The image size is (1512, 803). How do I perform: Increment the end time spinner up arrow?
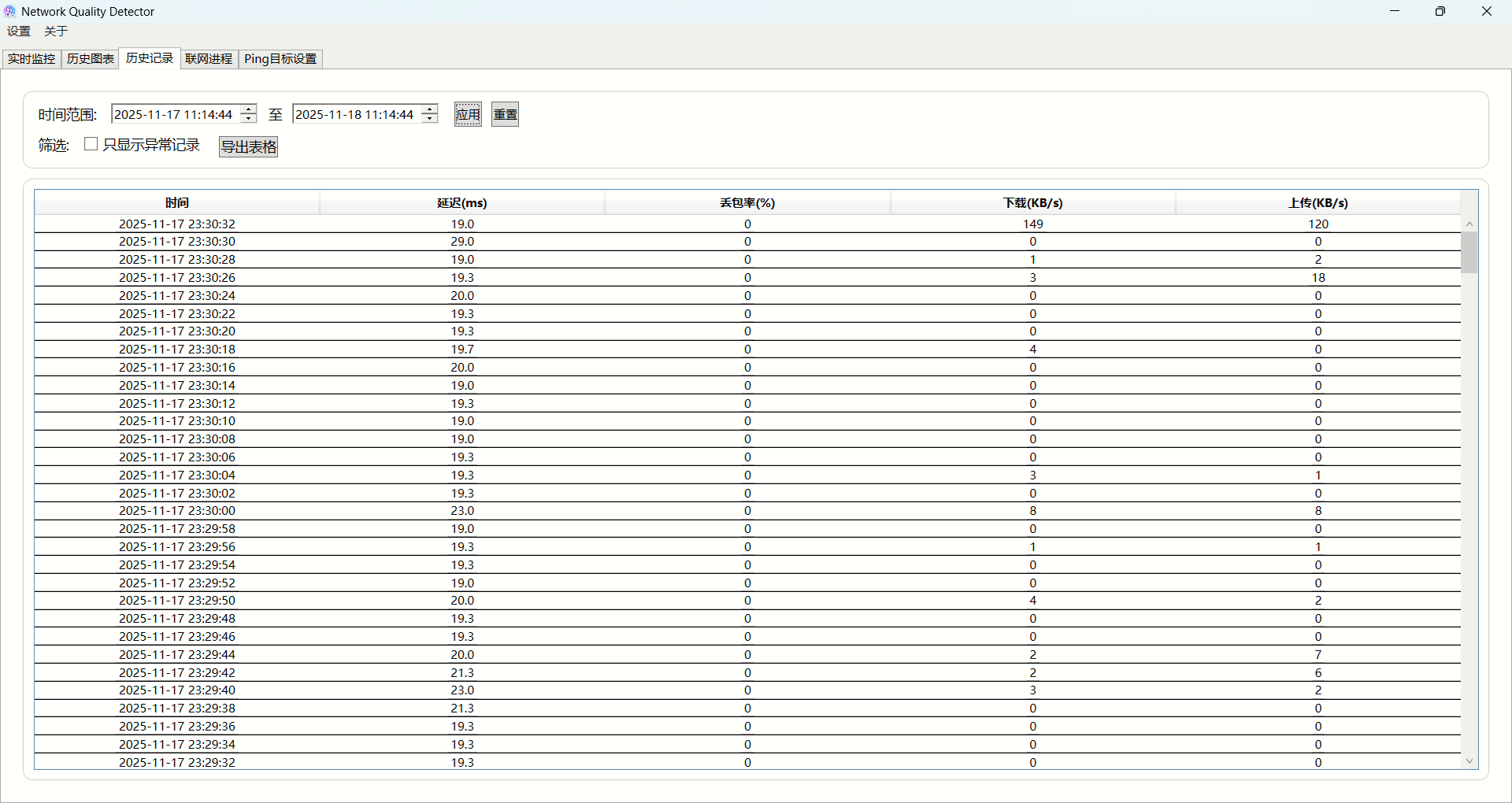tap(430, 109)
